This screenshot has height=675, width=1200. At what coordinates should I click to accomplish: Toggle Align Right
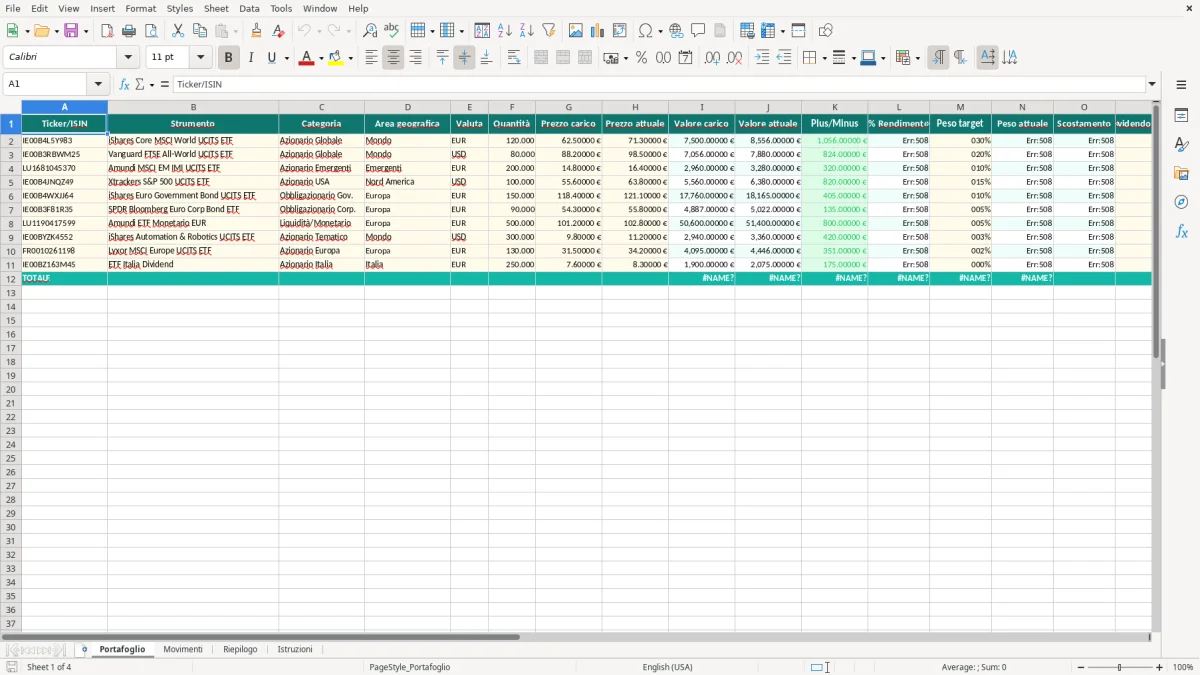[x=415, y=58]
